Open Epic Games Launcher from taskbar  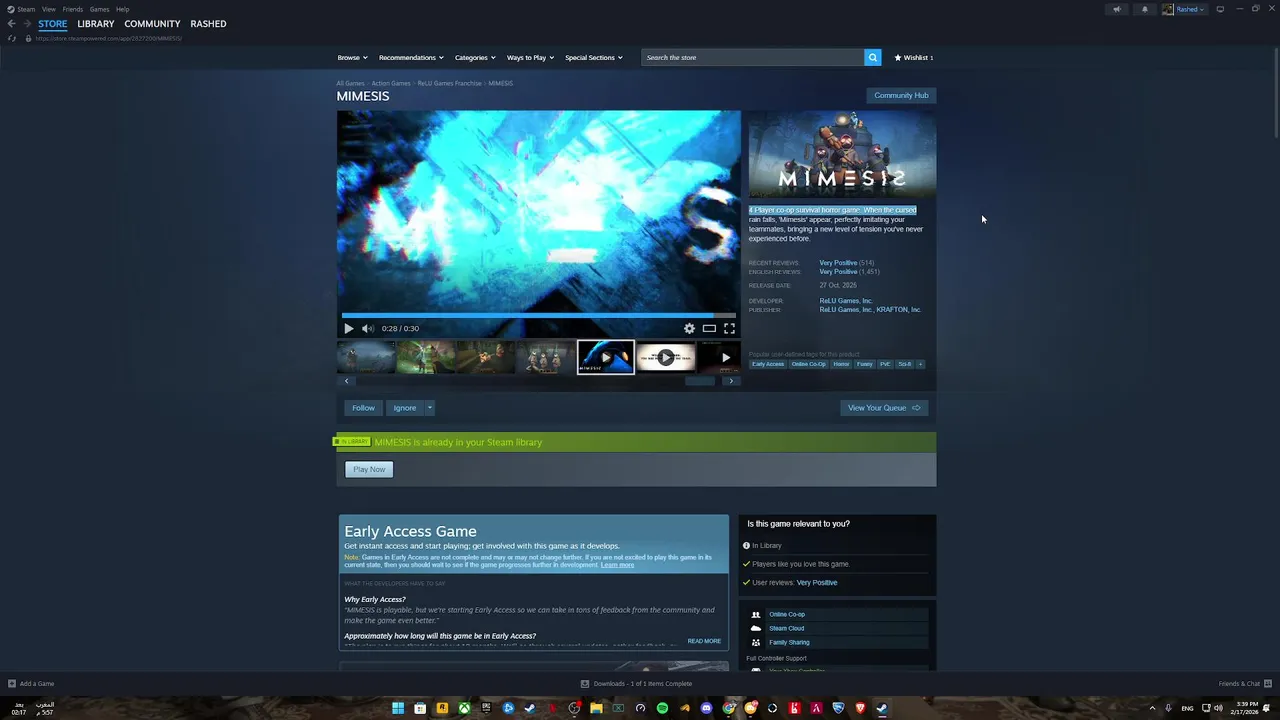[x=486, y=708]
